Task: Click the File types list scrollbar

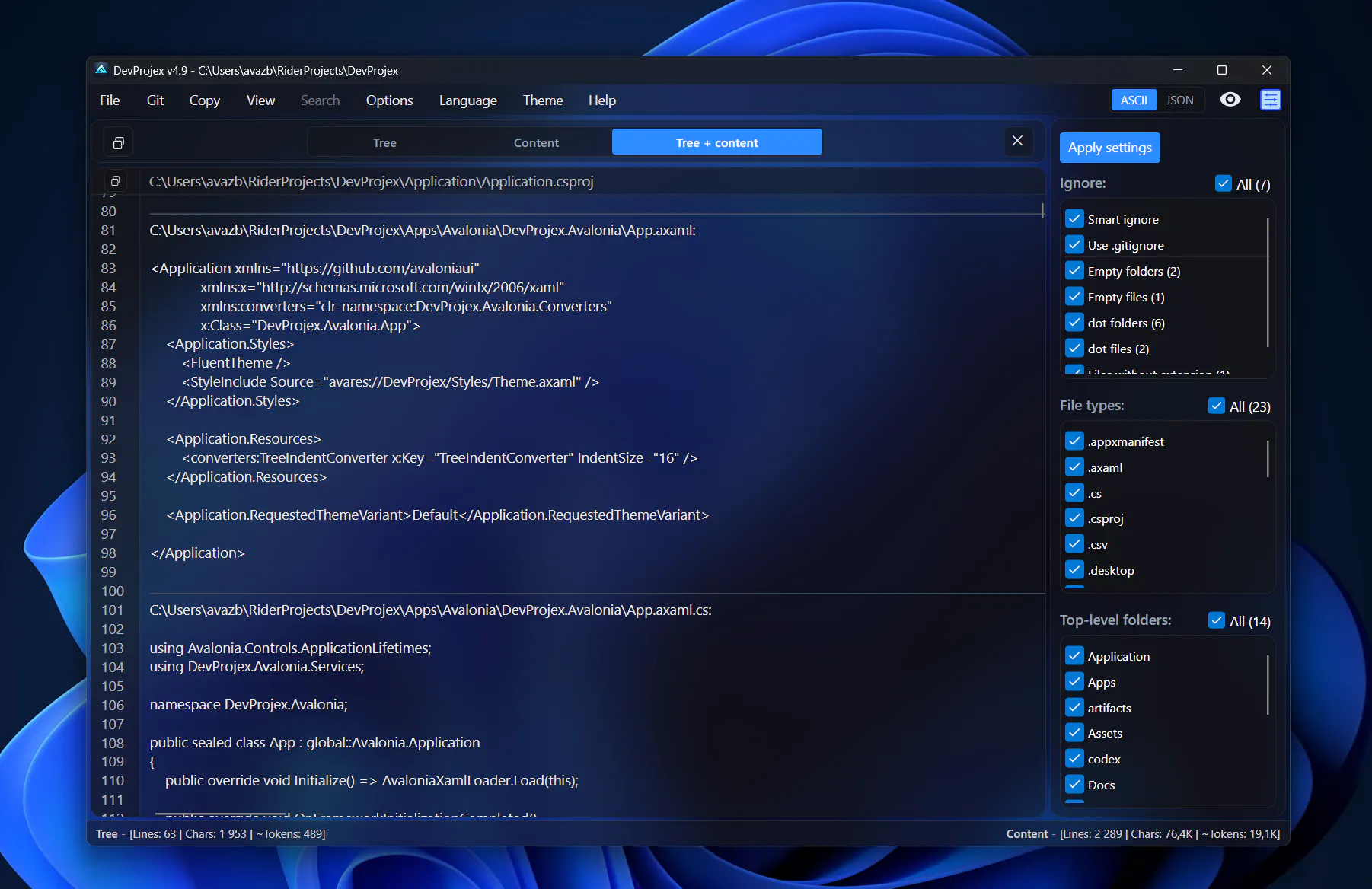Action: tap(1268, 458)
